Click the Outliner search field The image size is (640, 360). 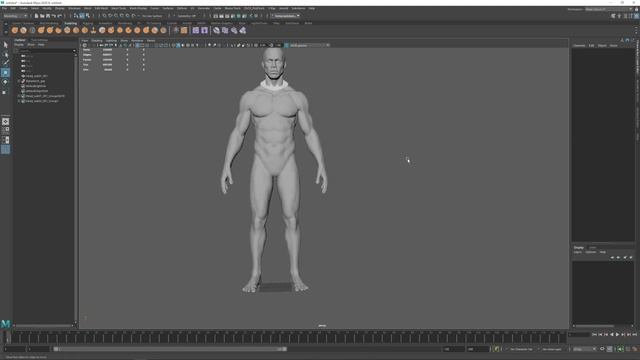(45, 51)
